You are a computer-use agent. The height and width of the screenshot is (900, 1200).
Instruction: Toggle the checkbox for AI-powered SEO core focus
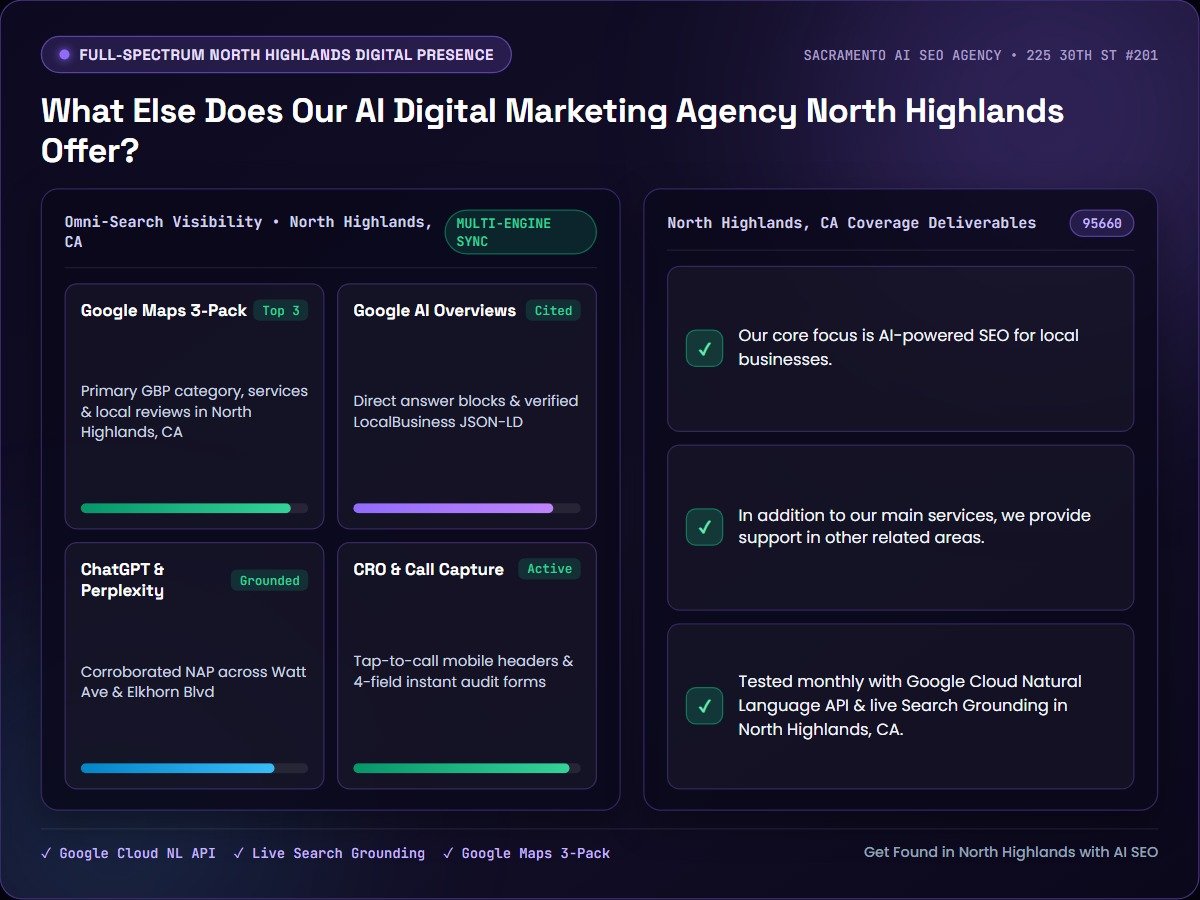(704, 348)
